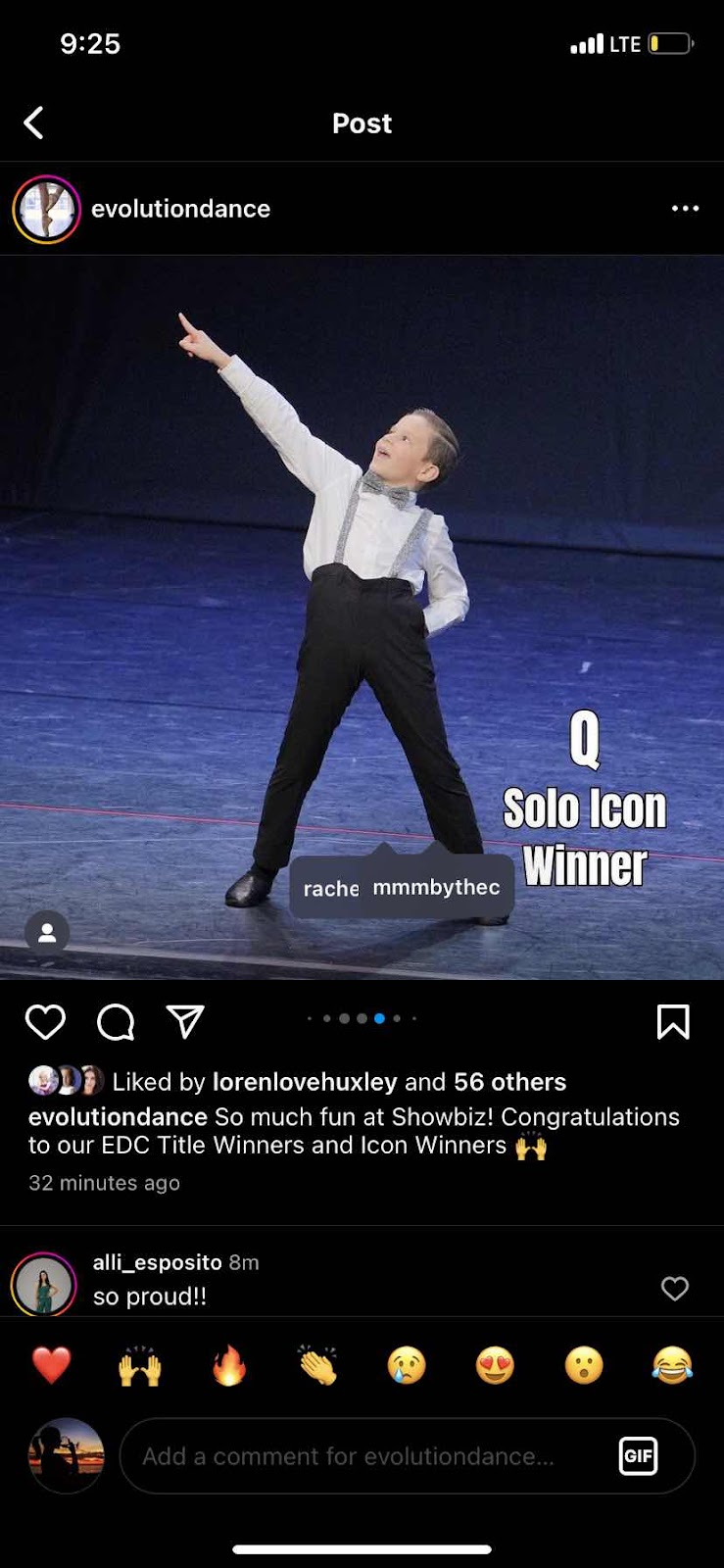Like alli_esposito's comment

point(675,1288)
